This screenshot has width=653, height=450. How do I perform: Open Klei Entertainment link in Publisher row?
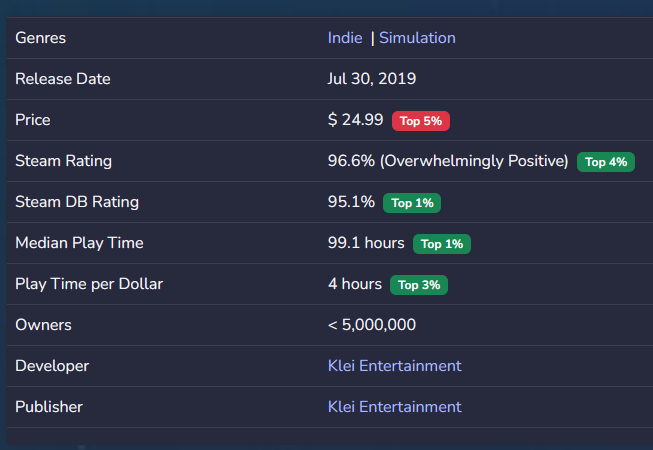click(394, 407)
